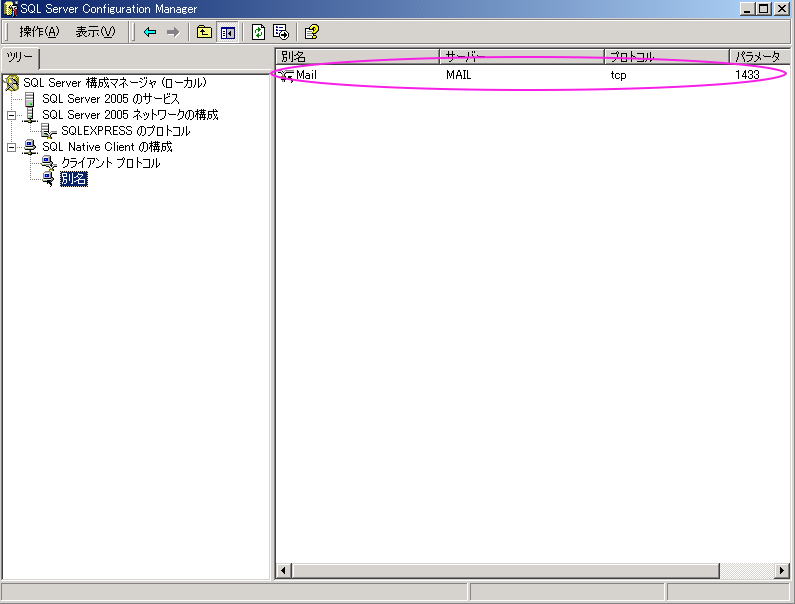795x604 pixels.
Task: Click the Up one level folder icon
Action: tap(204, 32)
